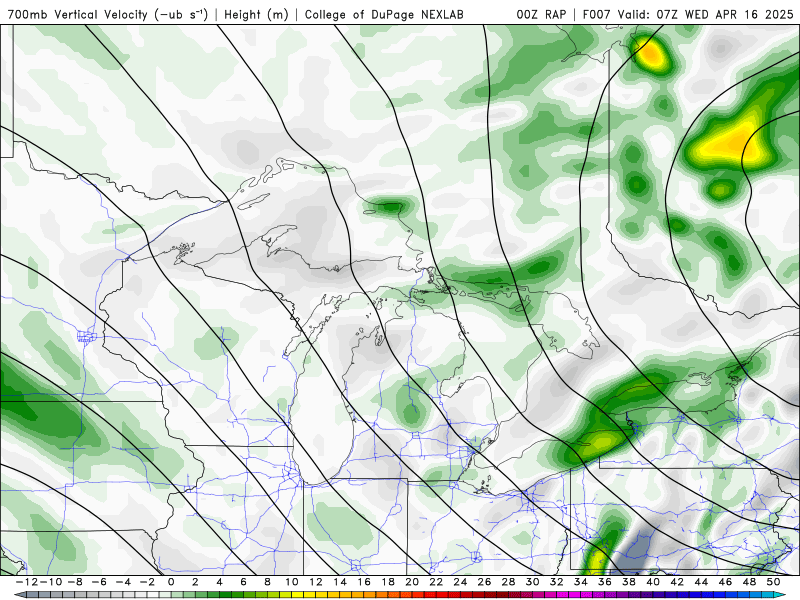Click the "40" colorbar label
This screenshot has width=800, height=600.
[x=653, y=582]
